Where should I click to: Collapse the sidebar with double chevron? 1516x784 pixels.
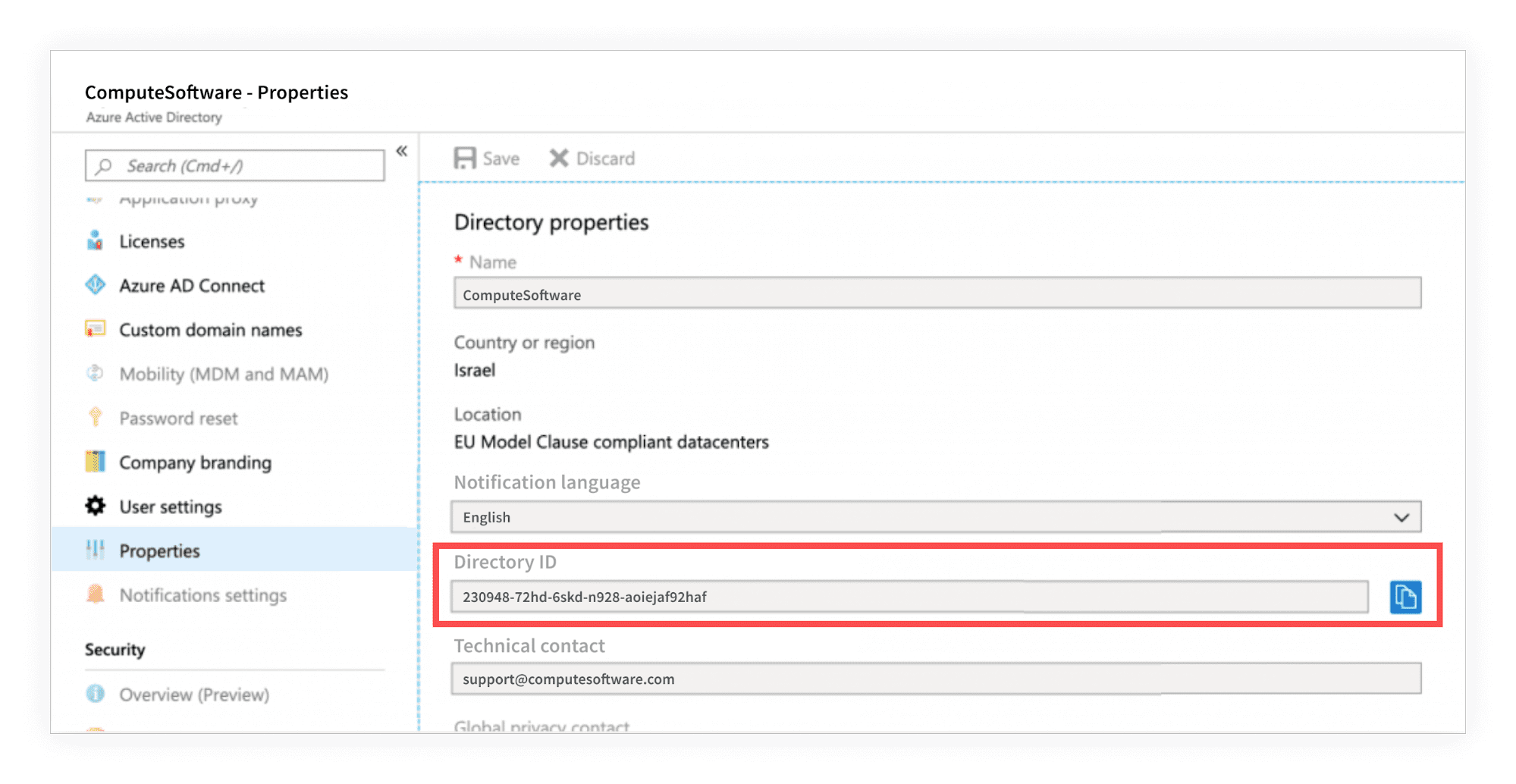[x=402, y=151]
